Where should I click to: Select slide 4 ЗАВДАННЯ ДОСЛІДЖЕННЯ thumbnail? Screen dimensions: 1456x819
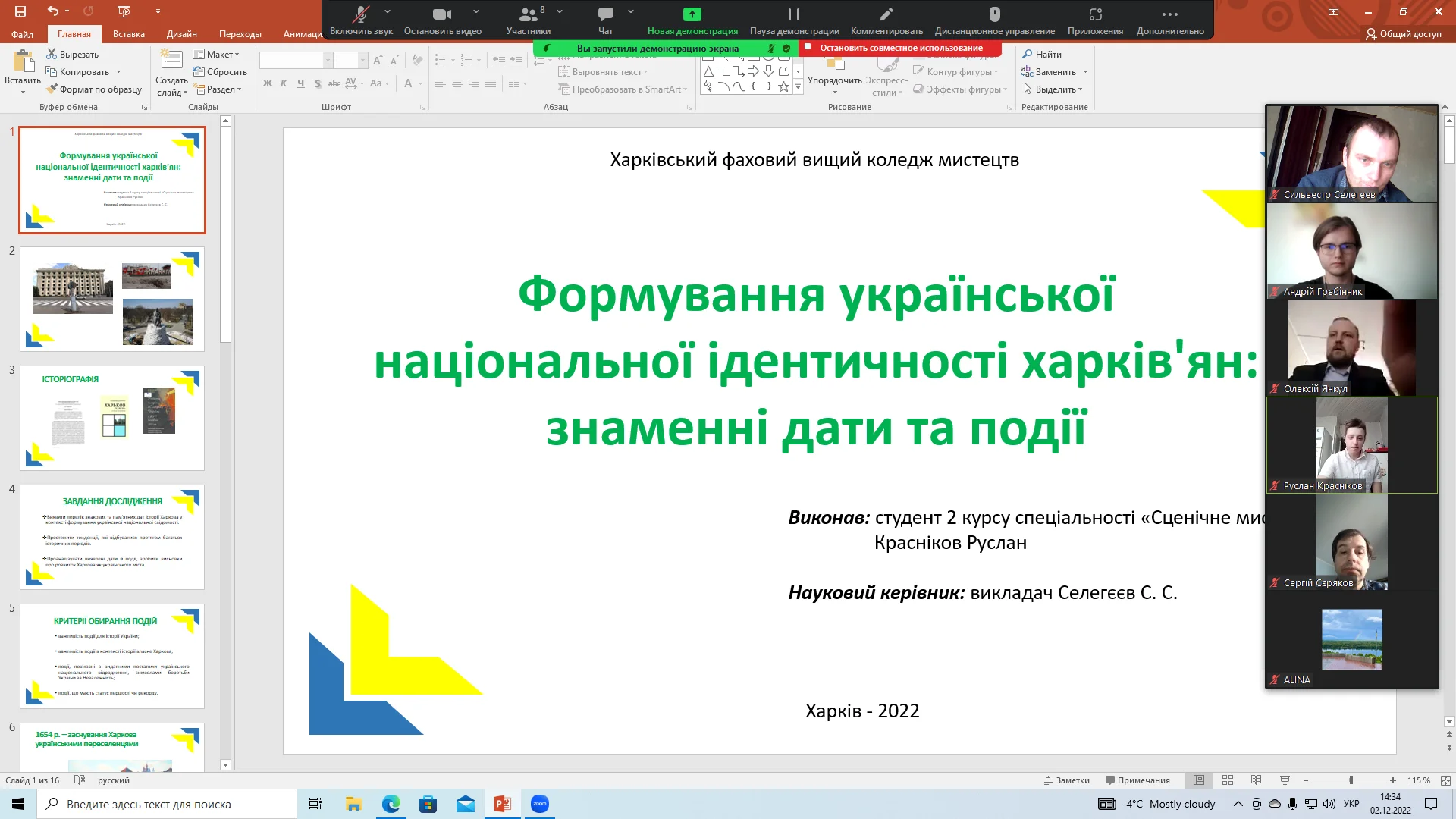pos(112,537)
